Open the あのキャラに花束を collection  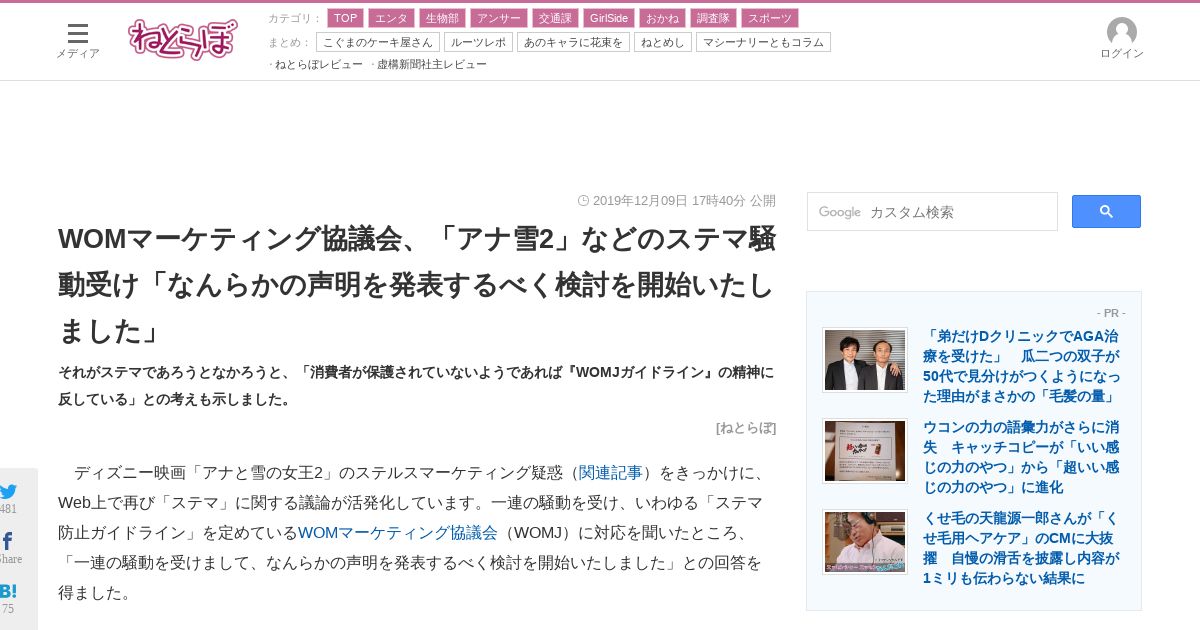point(573,42)
